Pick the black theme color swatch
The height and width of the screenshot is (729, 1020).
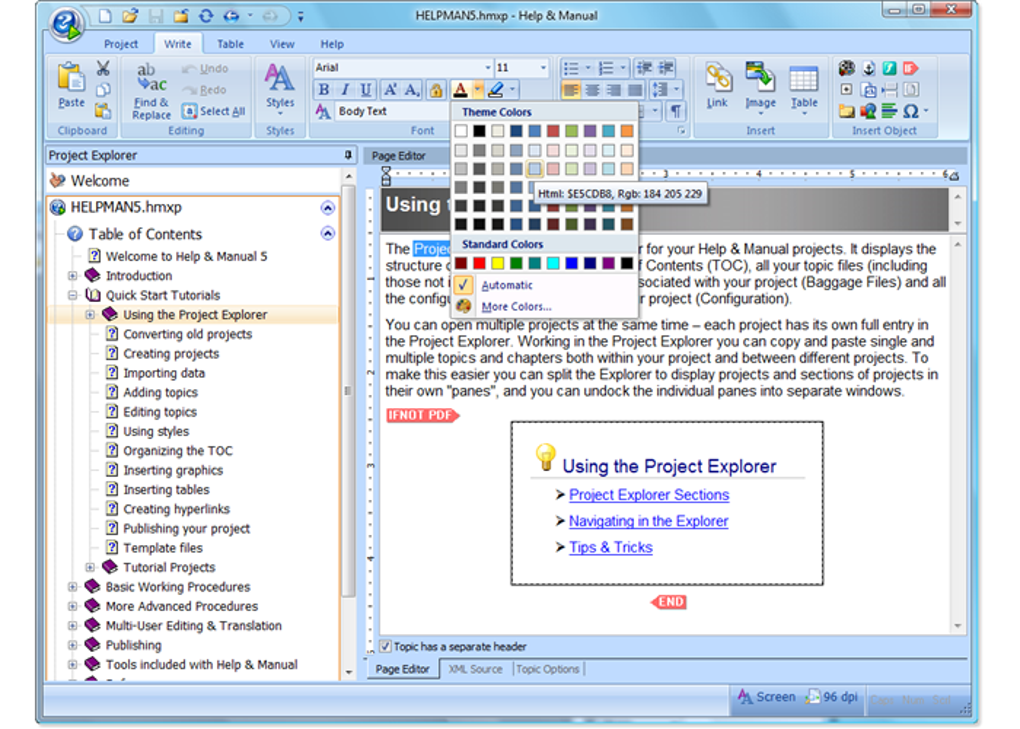(x=479, y=131)
